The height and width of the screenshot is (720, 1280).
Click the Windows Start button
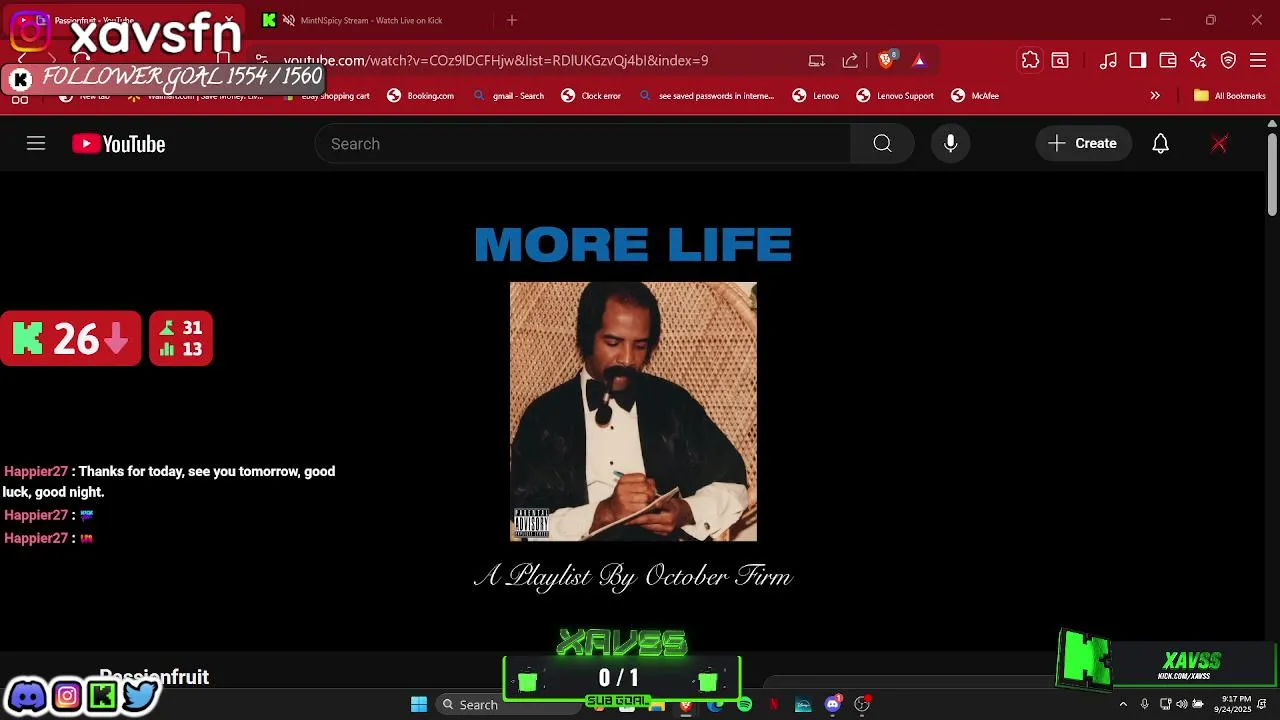click(419, 705)
